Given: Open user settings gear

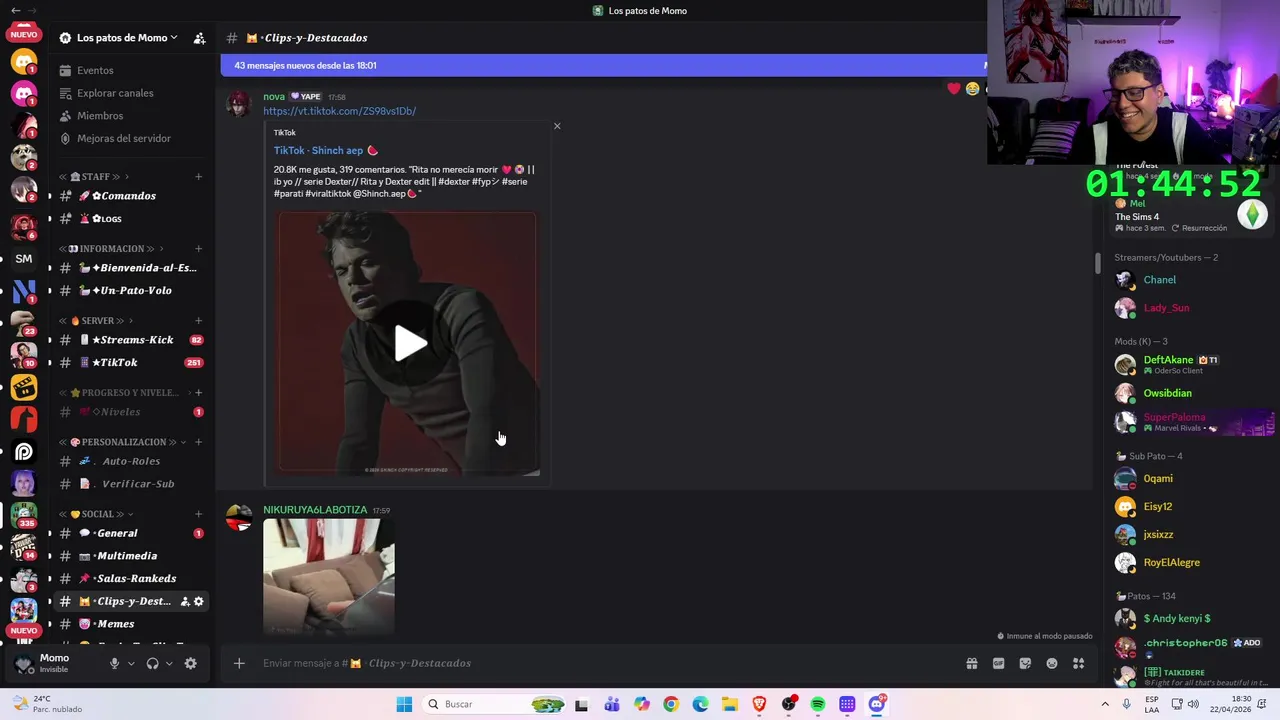Looking at the screenshot, I should tap(190, 663).
